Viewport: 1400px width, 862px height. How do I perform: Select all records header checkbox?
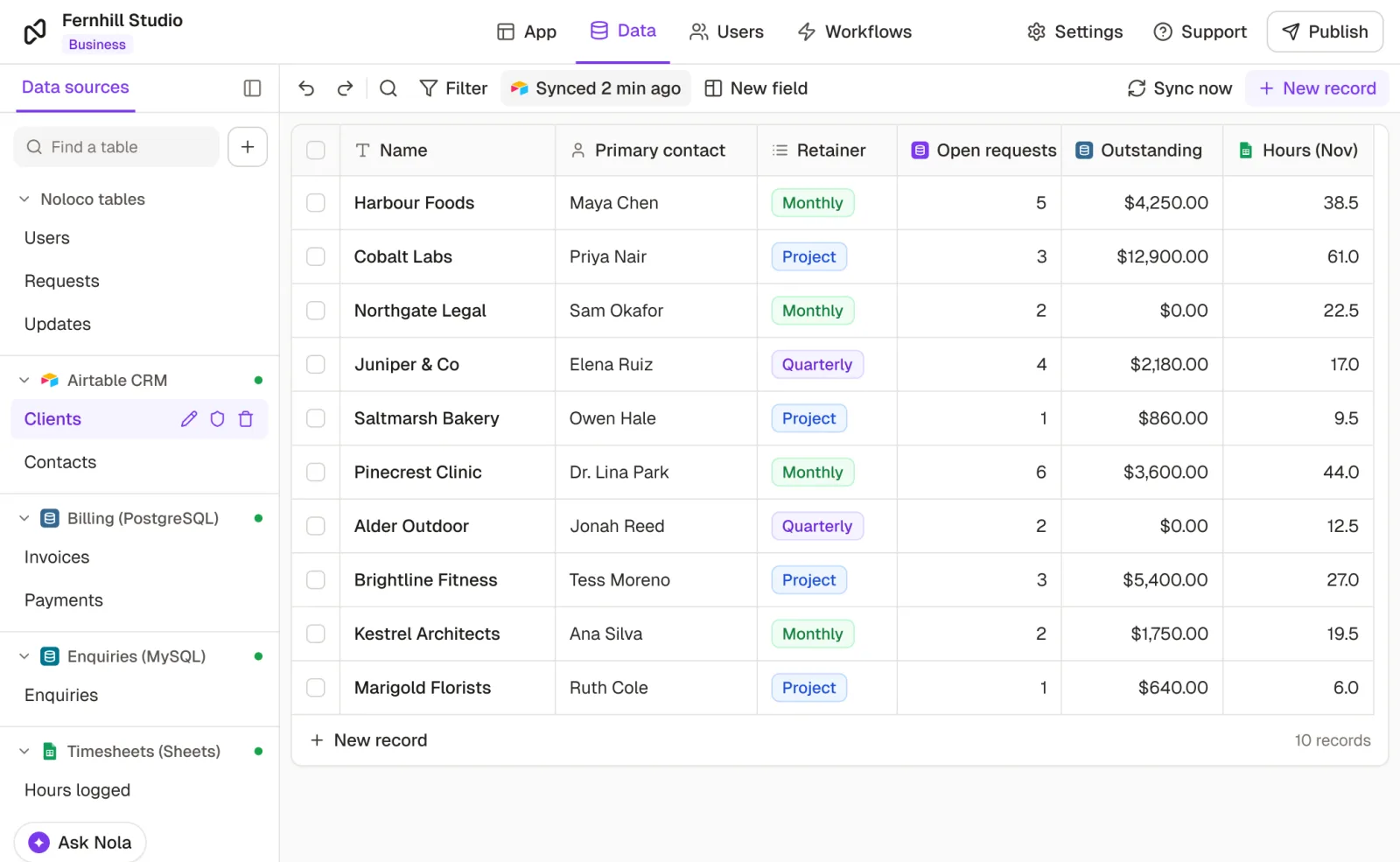coord(316,151)
